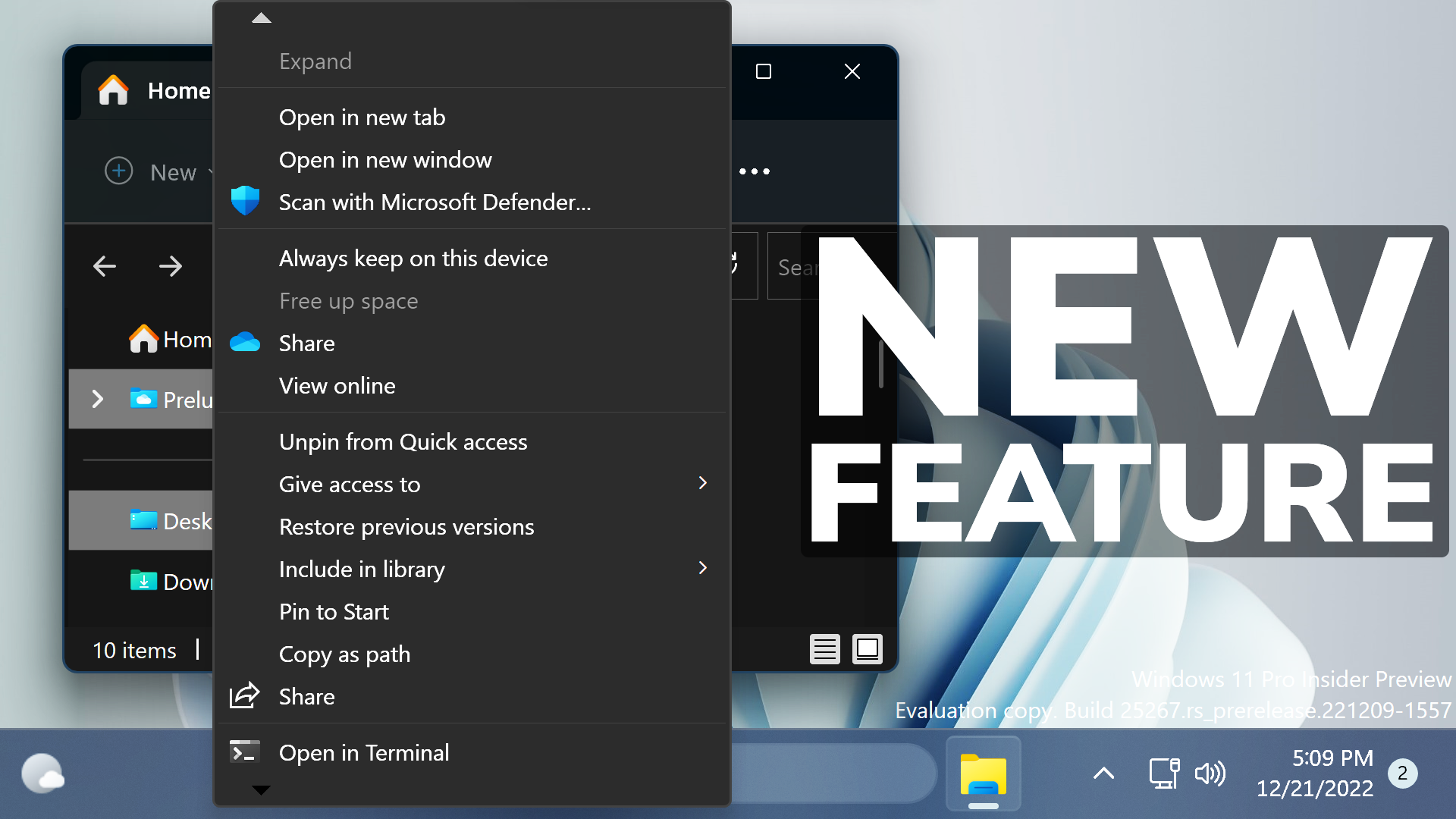This screenshot has width=1456, height=819.
Task: Select Open in new tab
Action: pos(362,117)
